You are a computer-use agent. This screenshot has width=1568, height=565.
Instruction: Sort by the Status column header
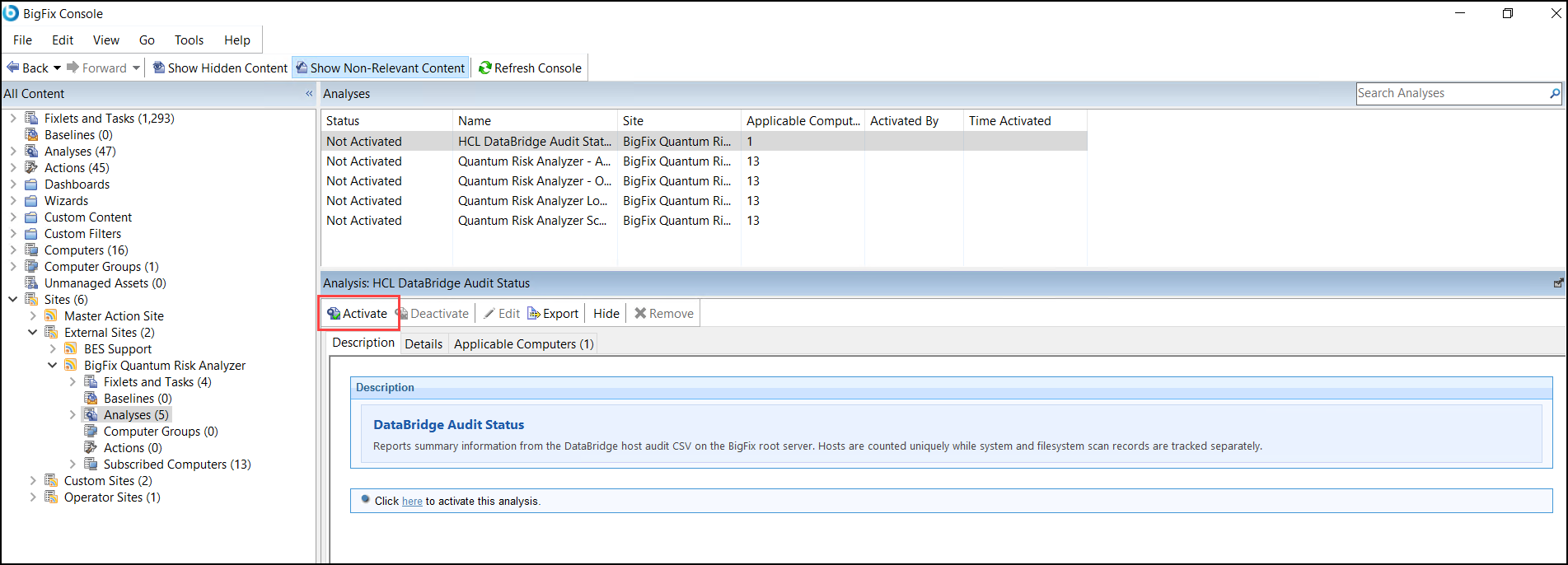coord(386,120)
